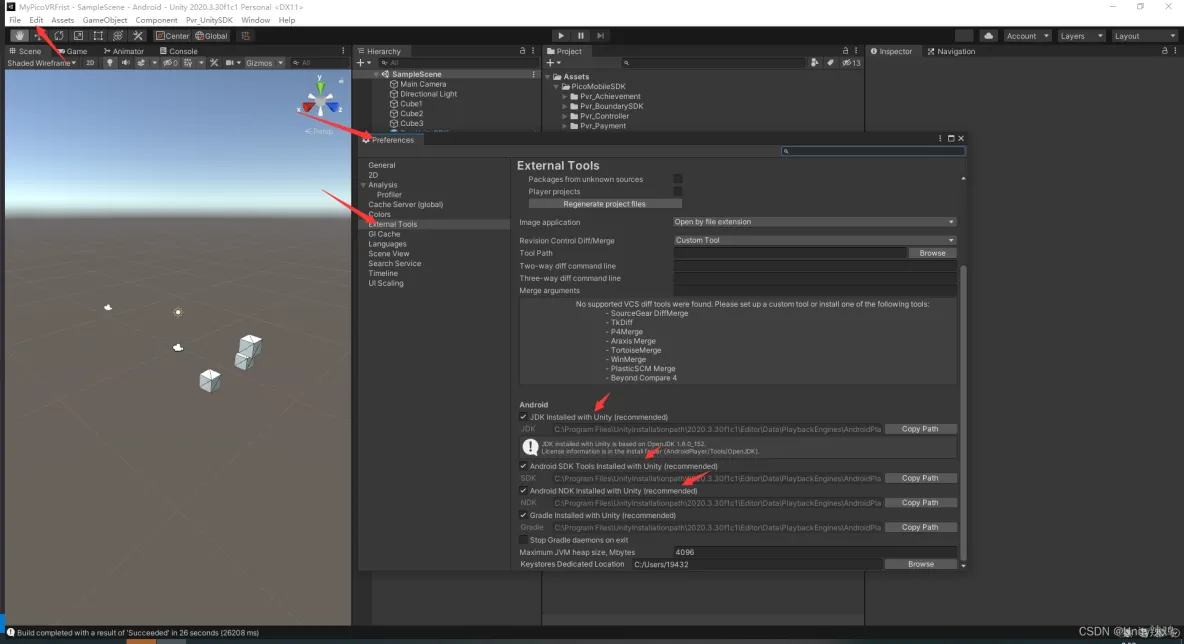Toggle Scene grid visibility icon
1184x644 pixels.
[x=188, y=63]
